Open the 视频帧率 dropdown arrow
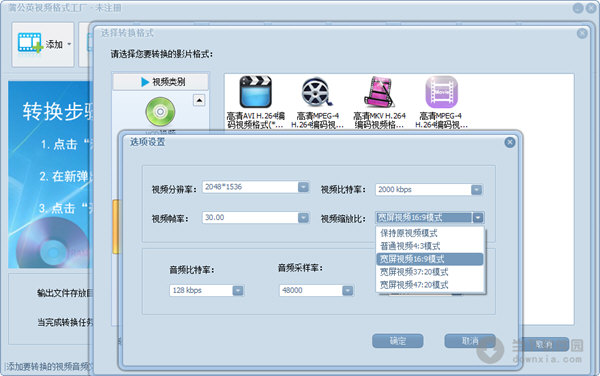The image size is (600, 376). pos(303,218)
